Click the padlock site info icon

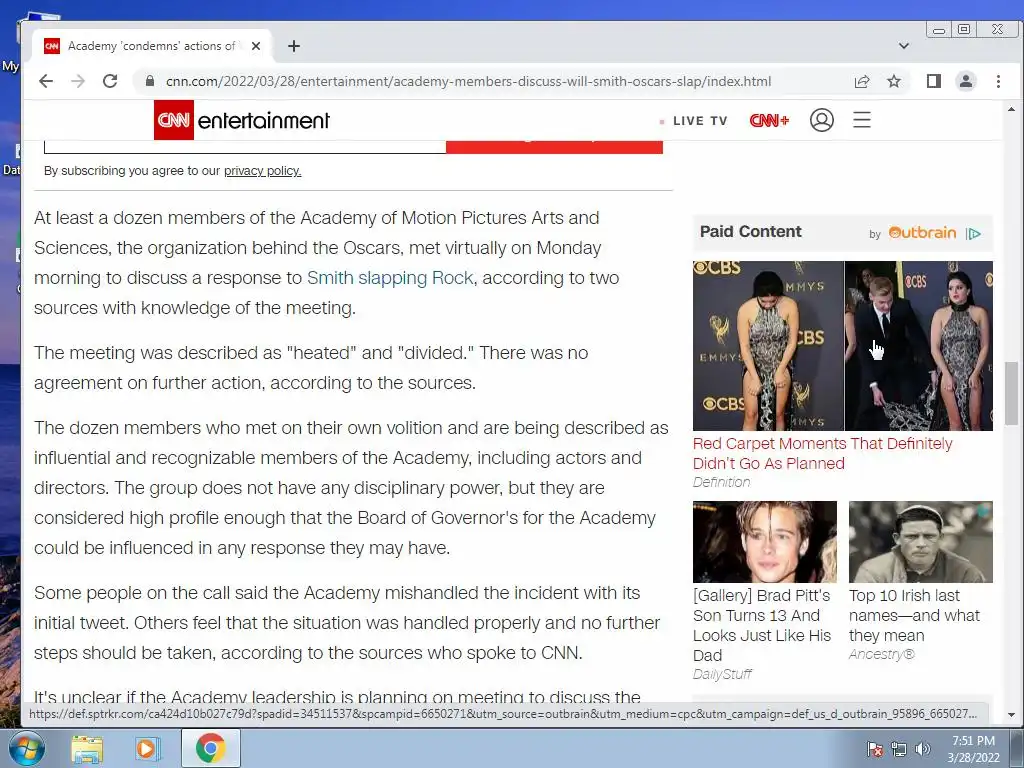(x=150, y=81)
